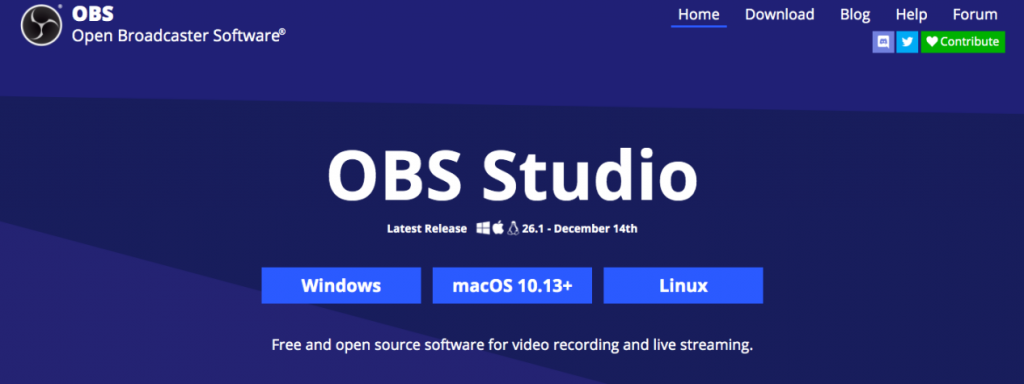The width and height of the screenshot is (1024, 384).
Task: Click the Linux penguin icon beside Latest Release
Action: [x=513, y=228]
